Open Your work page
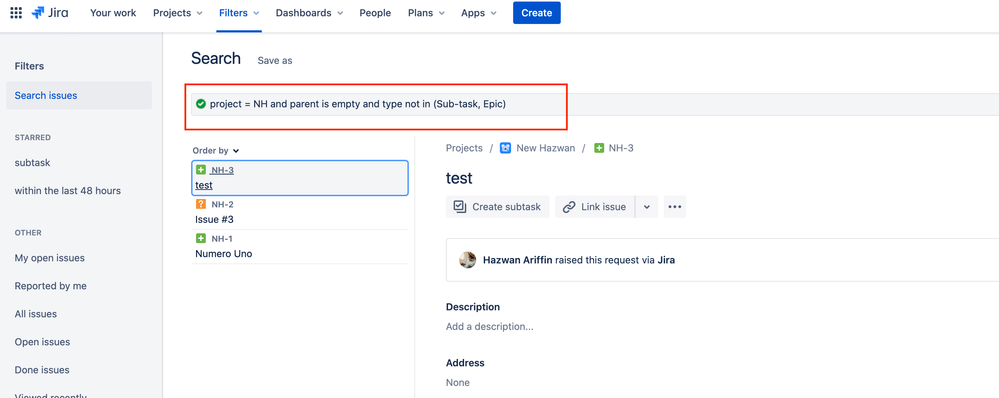The width and height of the screenshot is (999, 398). tap(113, 13)
